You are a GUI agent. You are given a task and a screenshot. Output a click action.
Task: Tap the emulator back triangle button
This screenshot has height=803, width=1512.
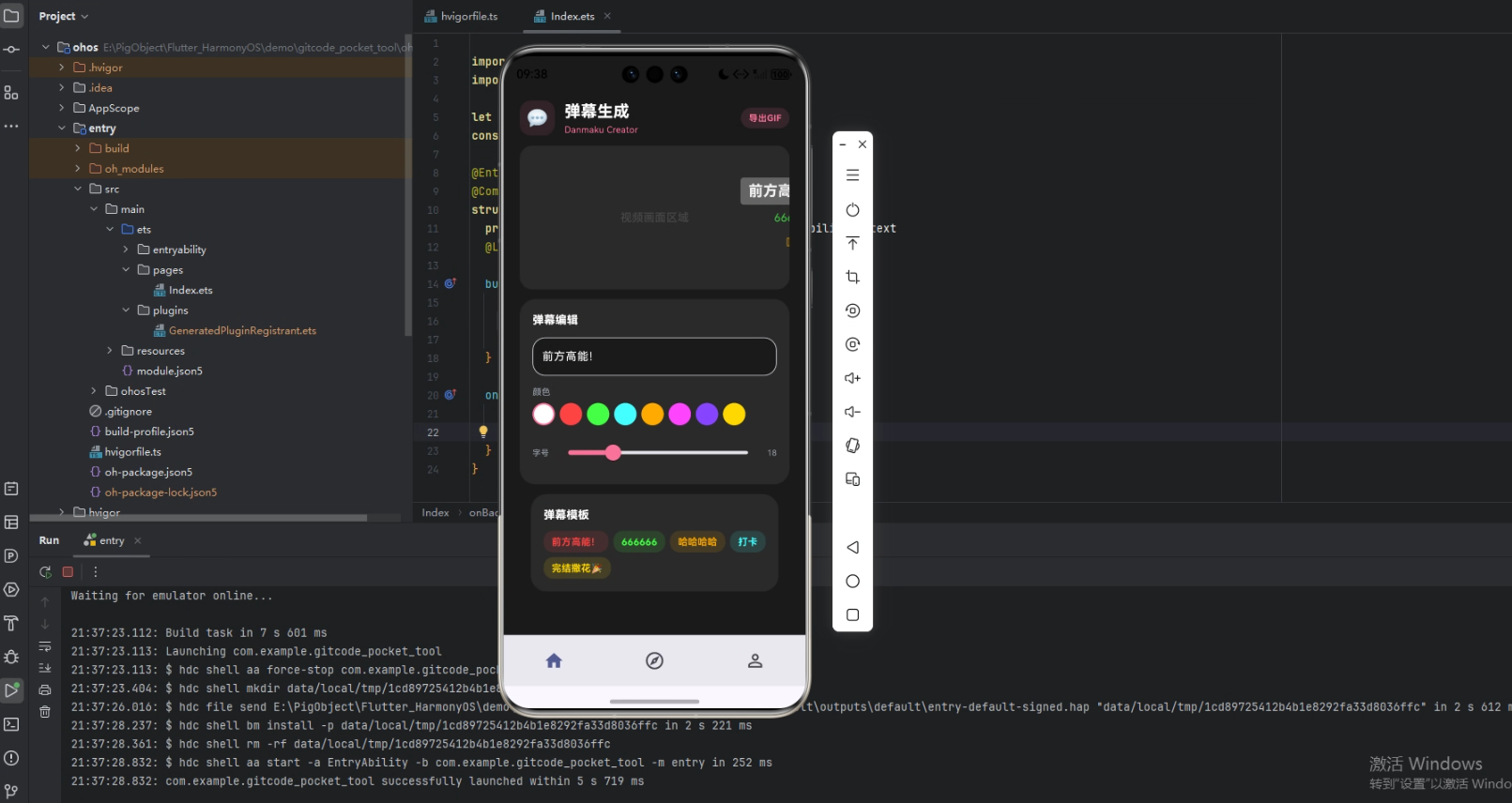pos(852,547)
